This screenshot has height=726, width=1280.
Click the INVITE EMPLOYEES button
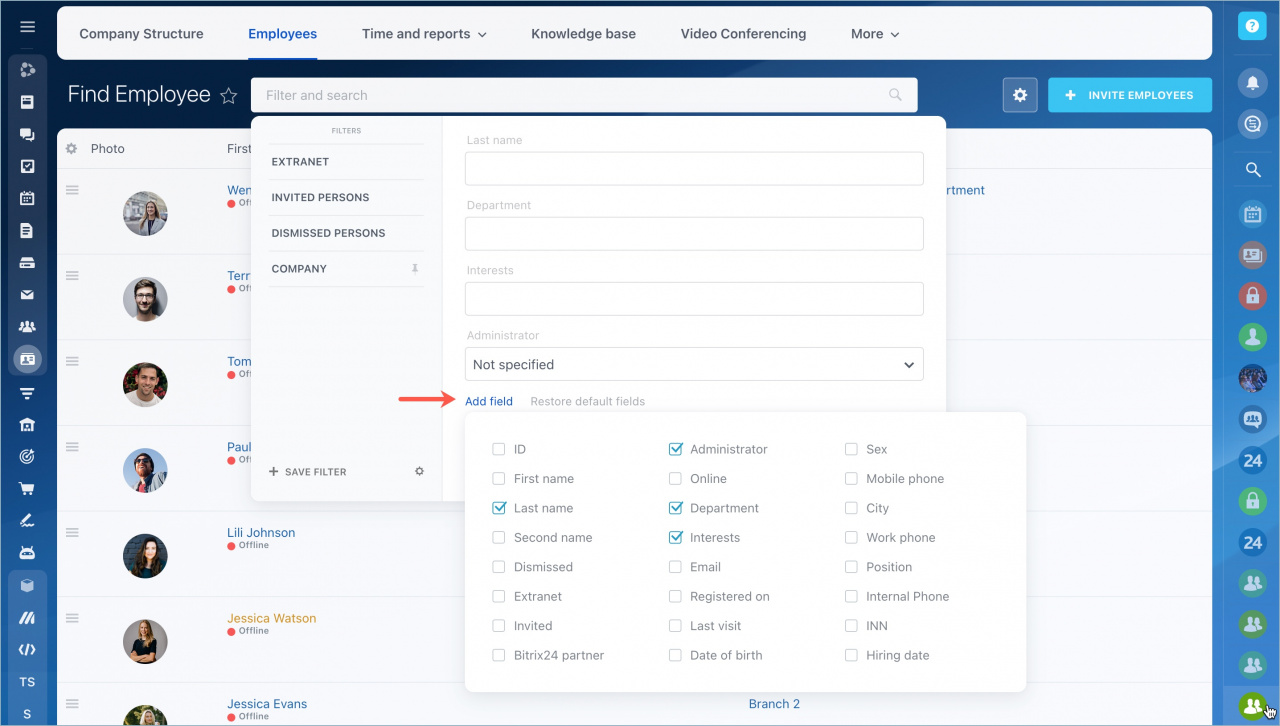point(1130,95)
